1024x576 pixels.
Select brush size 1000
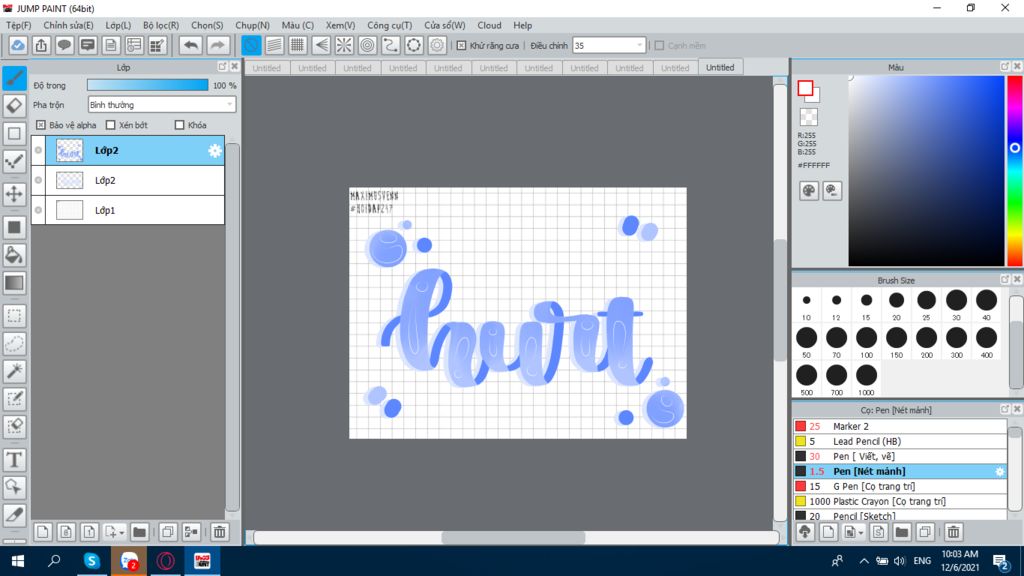[x=866, y=380]
